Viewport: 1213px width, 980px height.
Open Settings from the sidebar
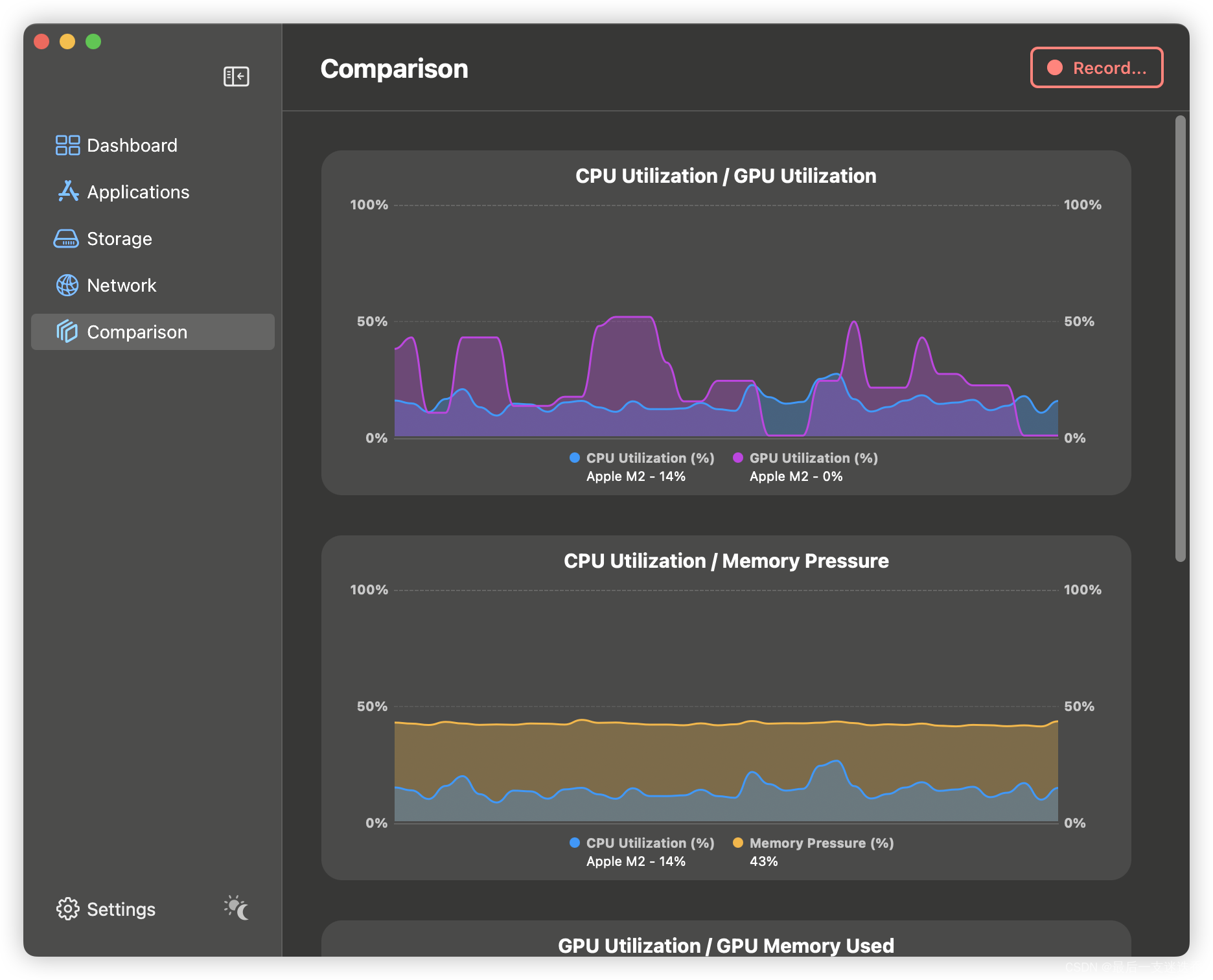coord(106,909)
